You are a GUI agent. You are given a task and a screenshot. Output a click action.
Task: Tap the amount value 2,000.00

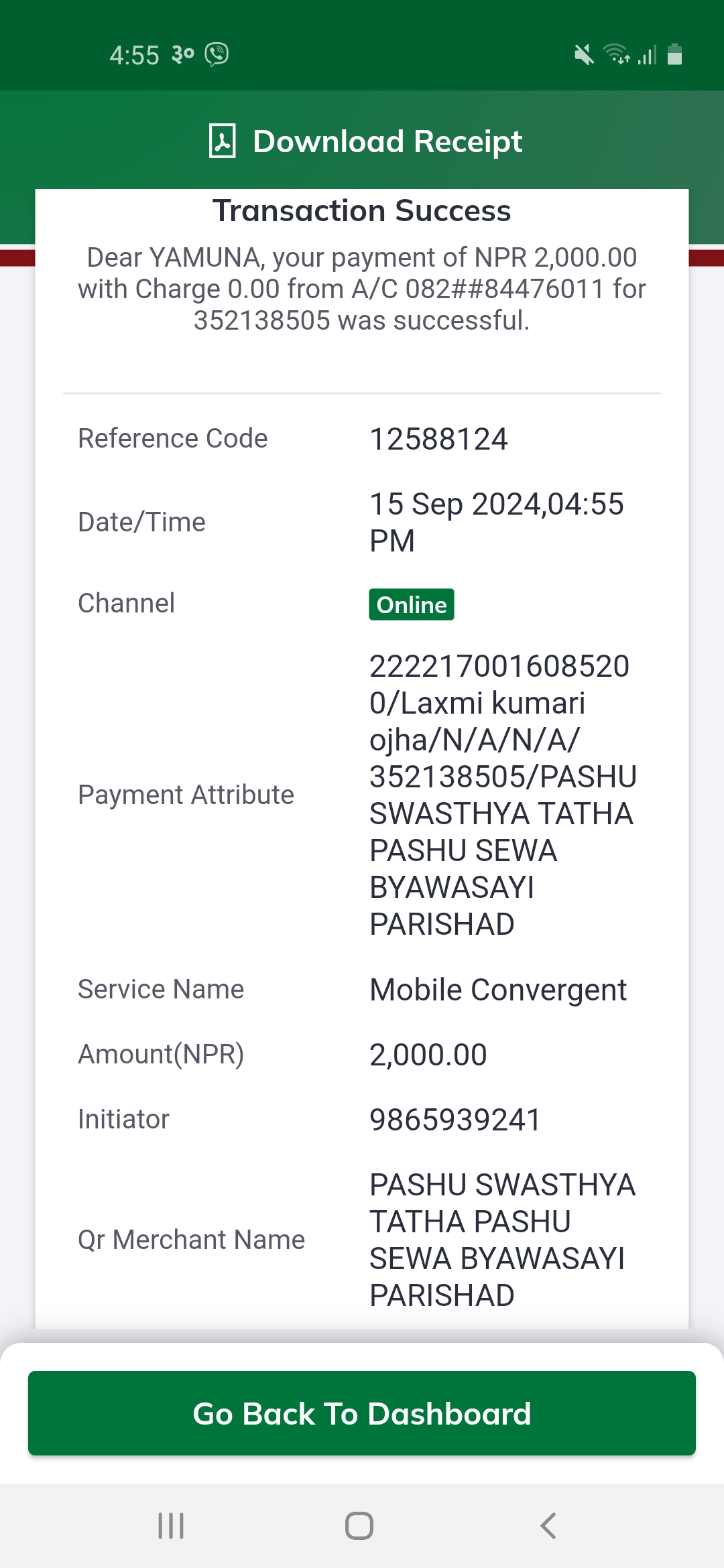pyautogui.click(x=428, y=1055)
